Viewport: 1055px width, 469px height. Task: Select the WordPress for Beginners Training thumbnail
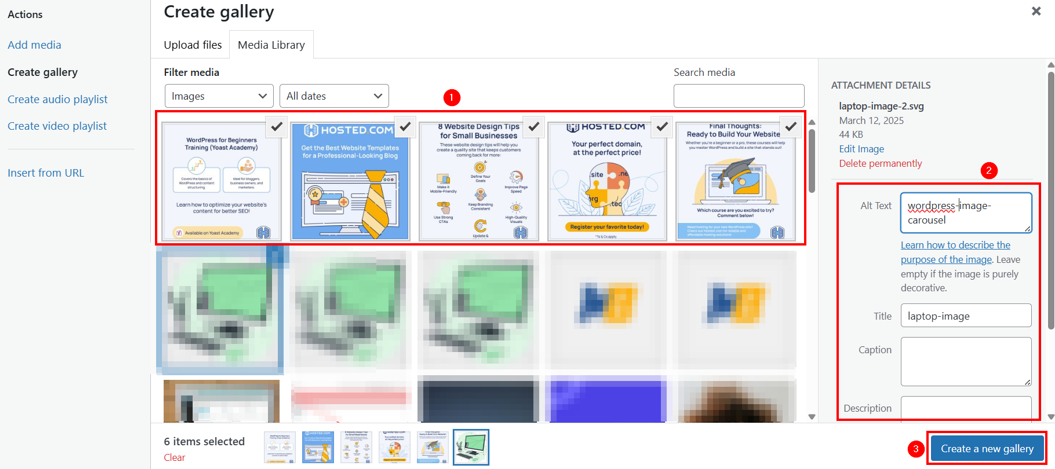point(222,181)
